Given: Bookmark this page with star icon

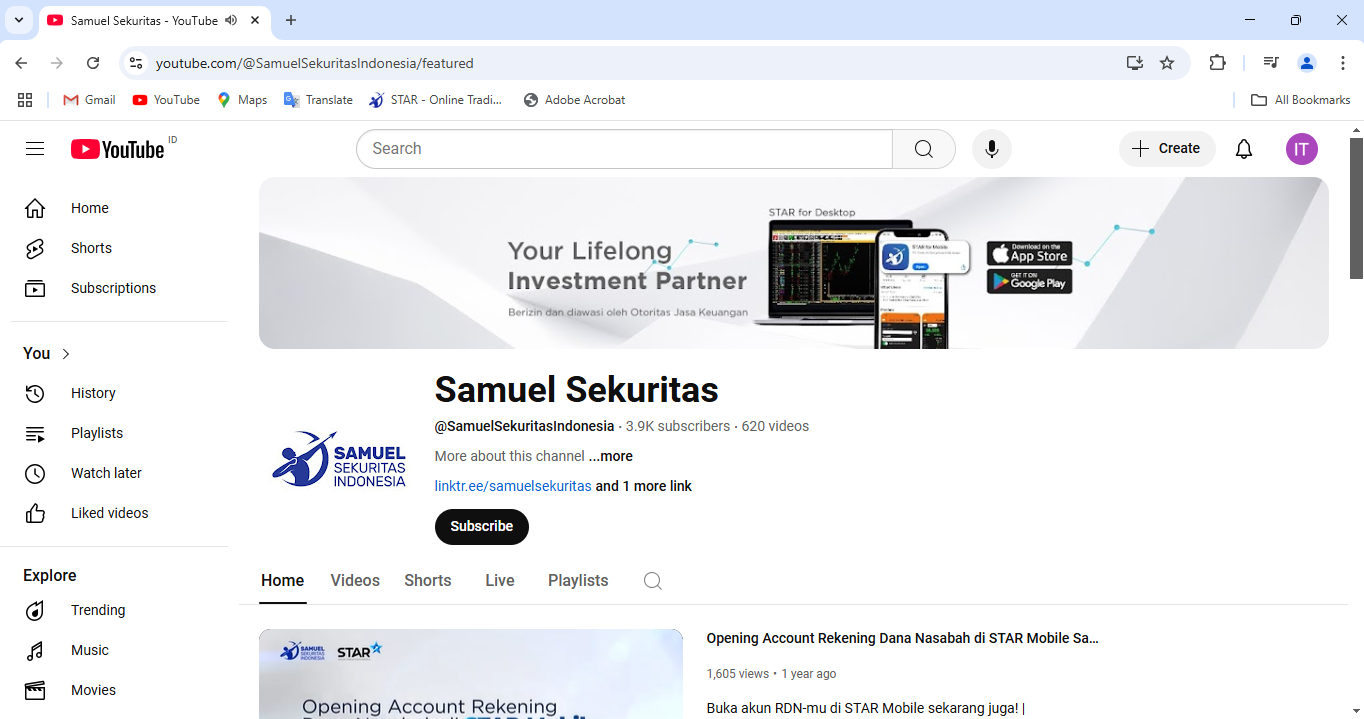Looking at the screenshot, I should [1166, 63].
